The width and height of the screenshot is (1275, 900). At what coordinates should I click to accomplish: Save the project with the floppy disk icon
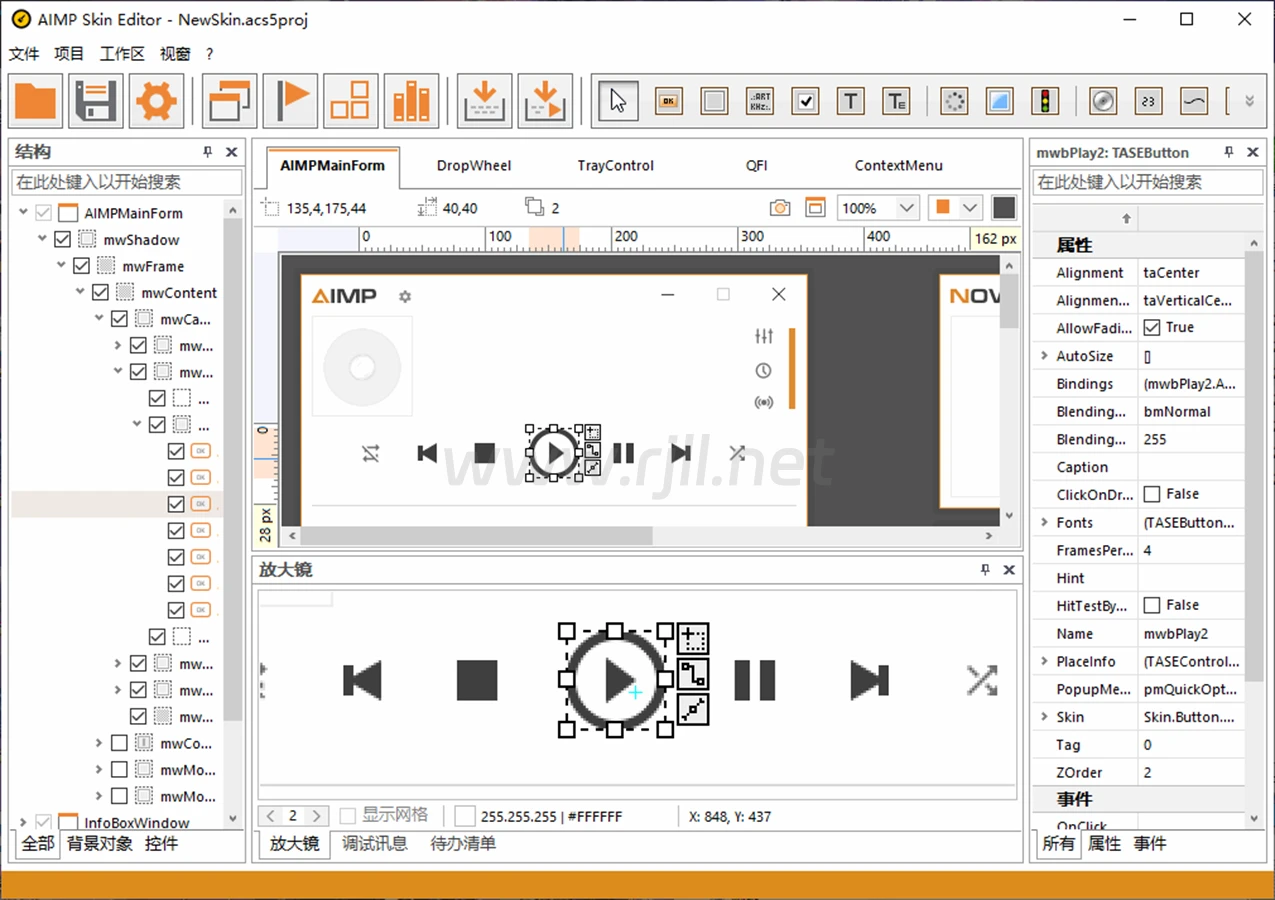coord(96,101)
